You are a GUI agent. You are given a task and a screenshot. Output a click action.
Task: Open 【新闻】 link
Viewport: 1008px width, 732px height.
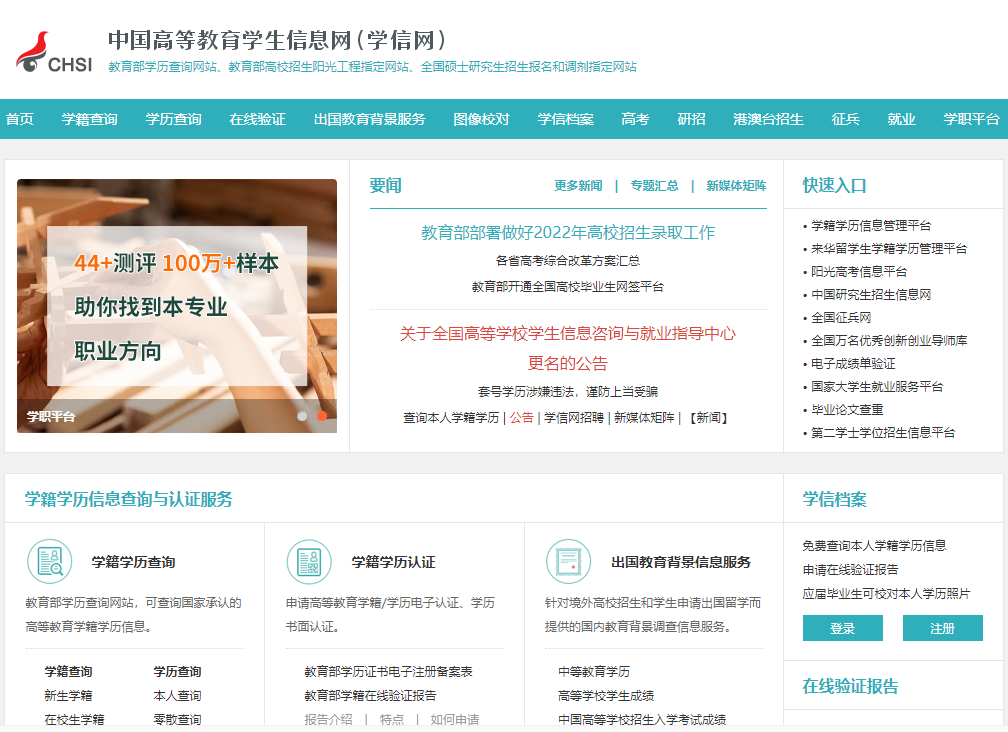click(x=708, y=418)
